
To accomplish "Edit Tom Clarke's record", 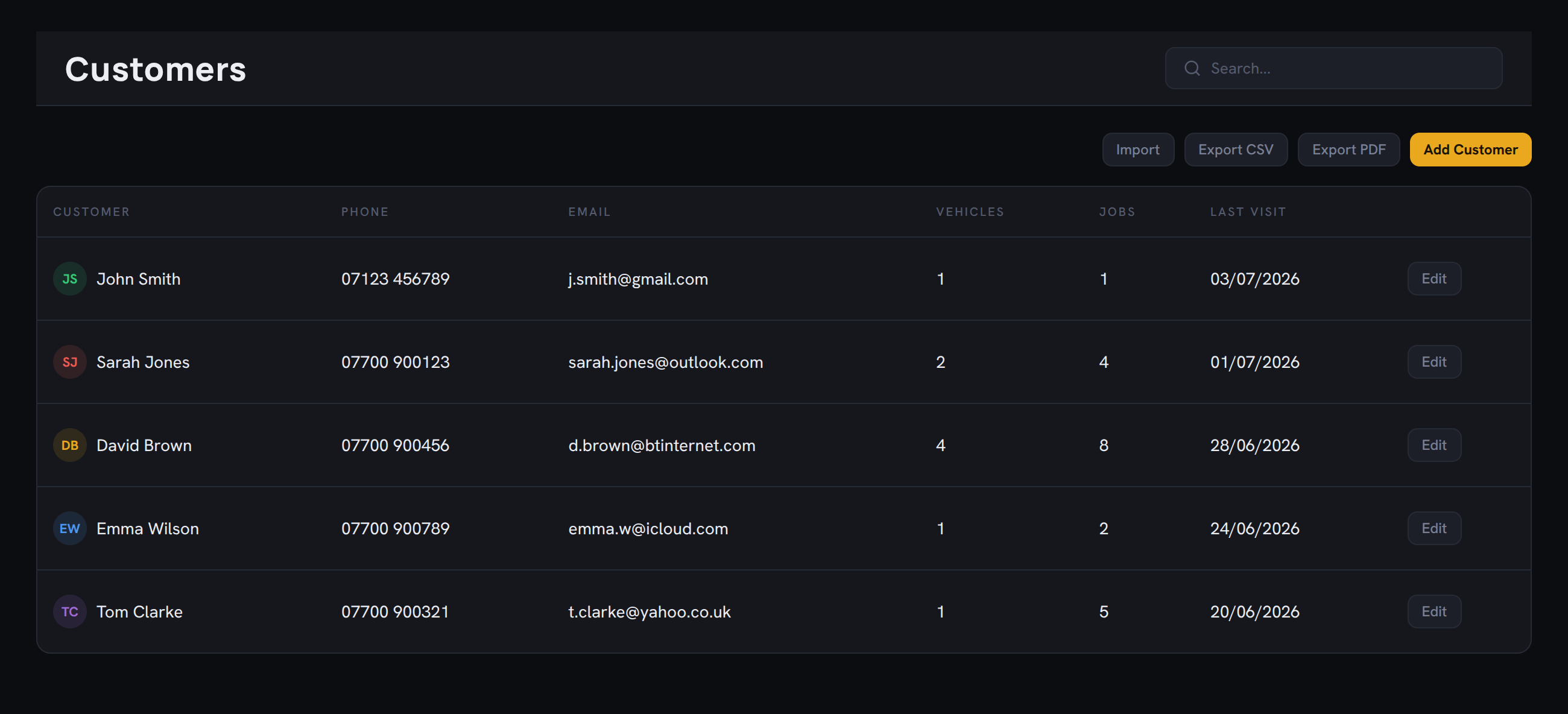I will pos(1434,611).
